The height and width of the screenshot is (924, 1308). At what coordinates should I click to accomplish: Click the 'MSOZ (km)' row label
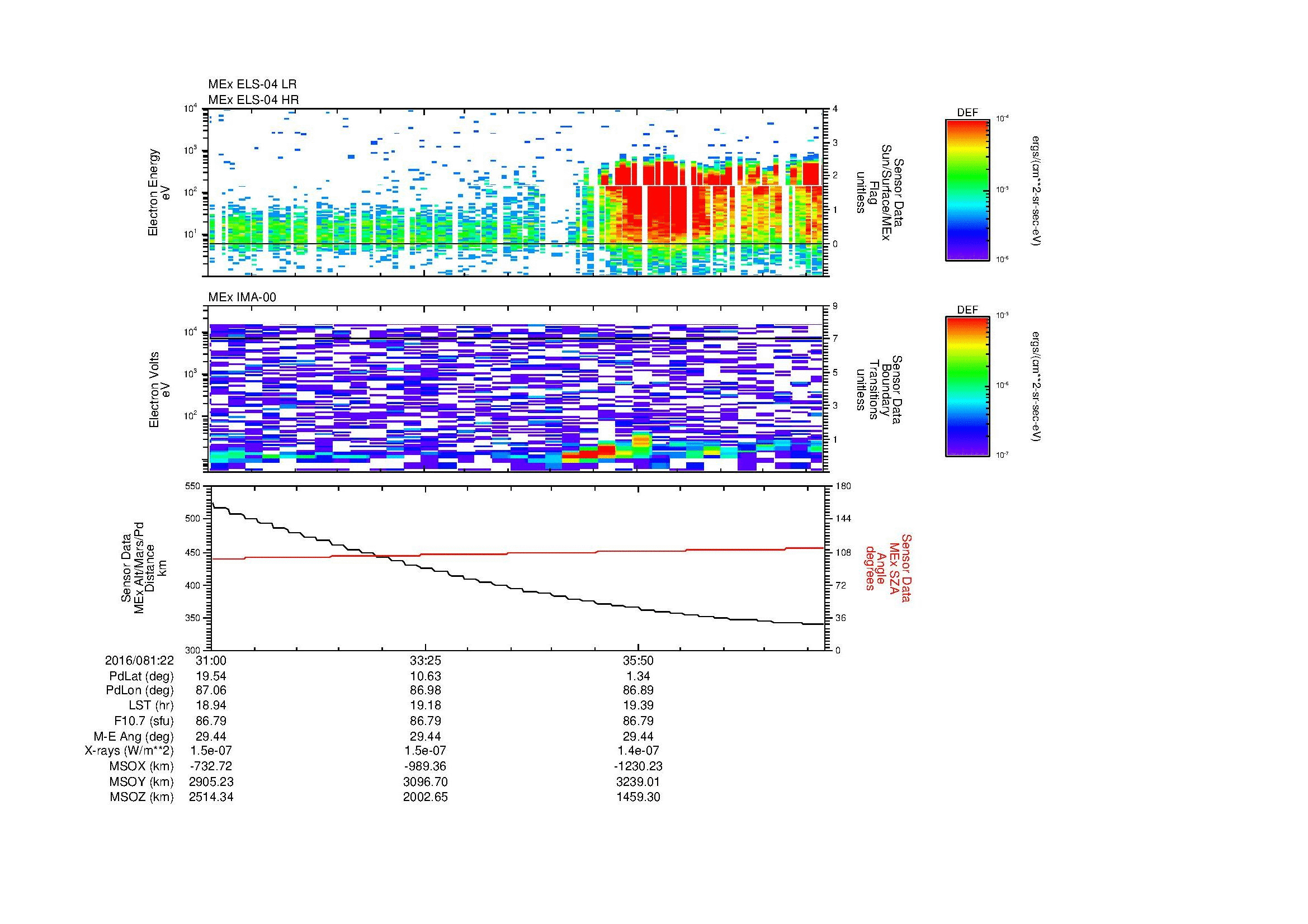click(x=142, y=797)
